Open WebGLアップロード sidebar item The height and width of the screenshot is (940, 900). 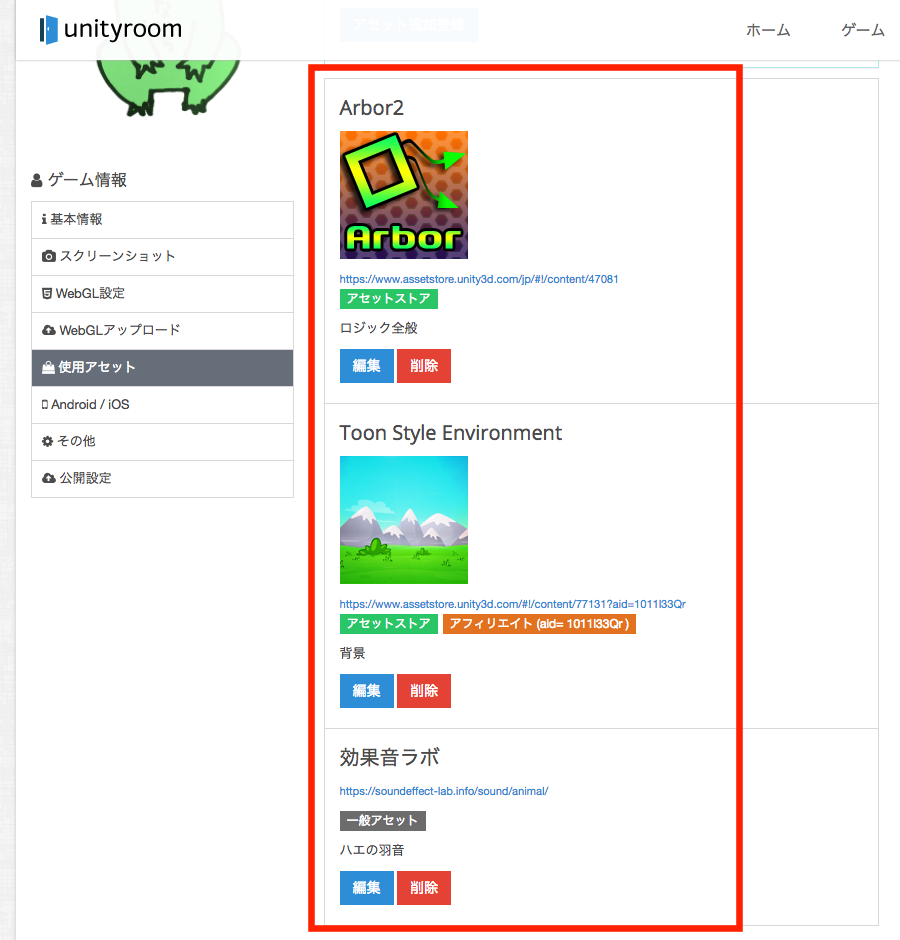tap(162, 331)
